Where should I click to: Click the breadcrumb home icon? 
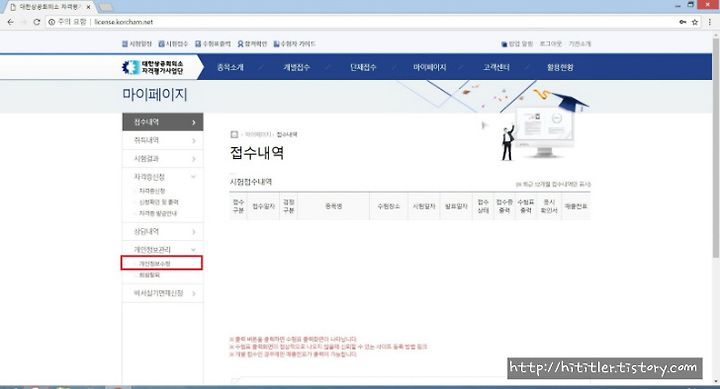click(x=234, y=134)
